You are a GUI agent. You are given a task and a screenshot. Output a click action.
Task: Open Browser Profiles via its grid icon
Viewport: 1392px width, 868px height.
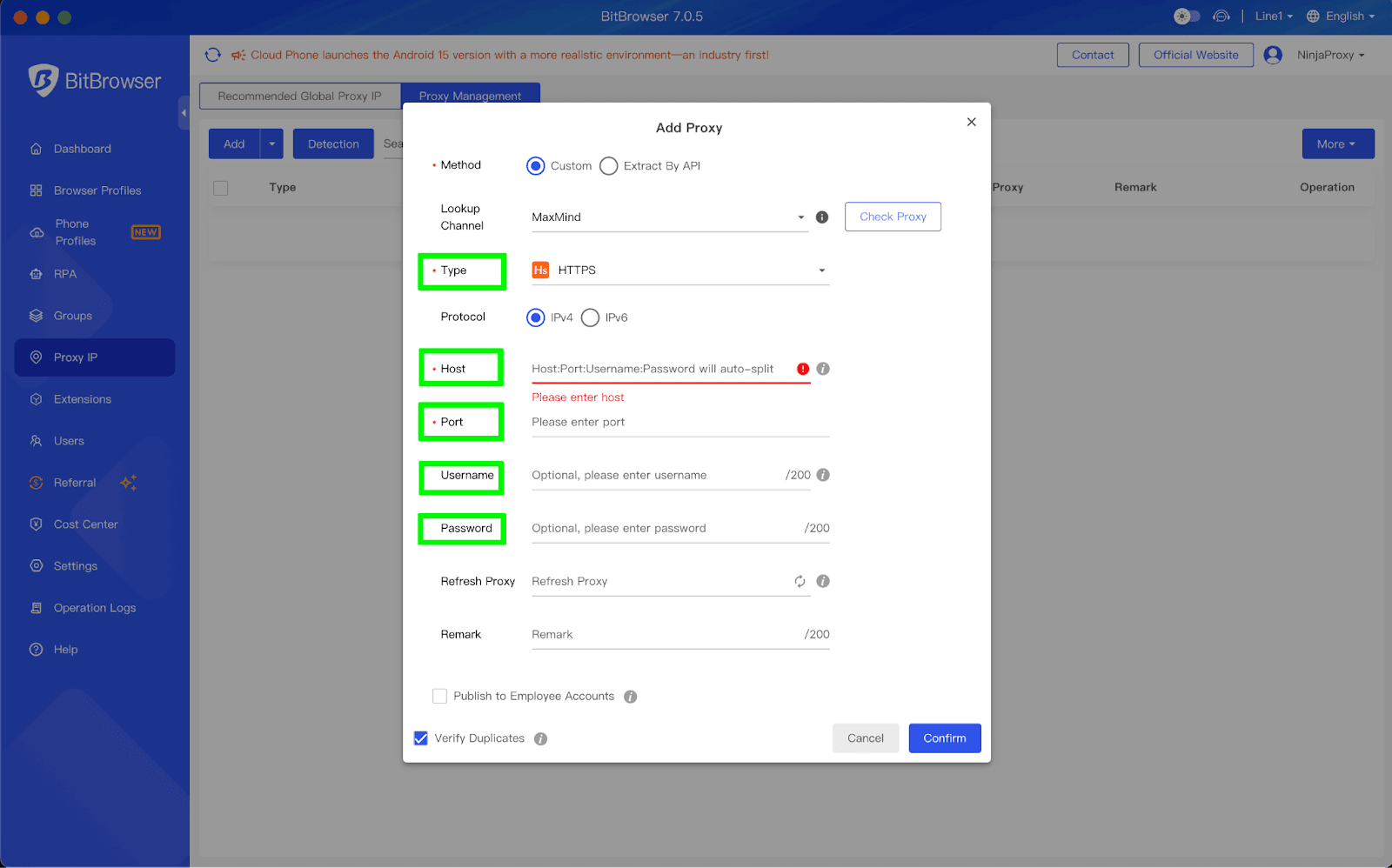click(x=36, y=190)
